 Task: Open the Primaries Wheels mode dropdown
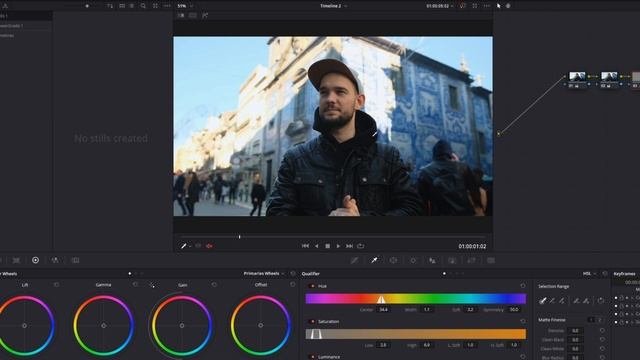[264, 273]
